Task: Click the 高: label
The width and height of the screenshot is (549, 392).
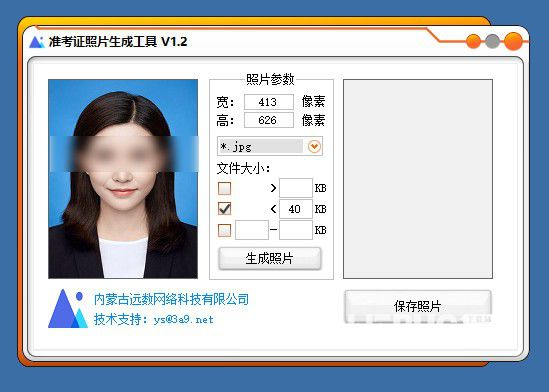Action: tap(225, 121)
